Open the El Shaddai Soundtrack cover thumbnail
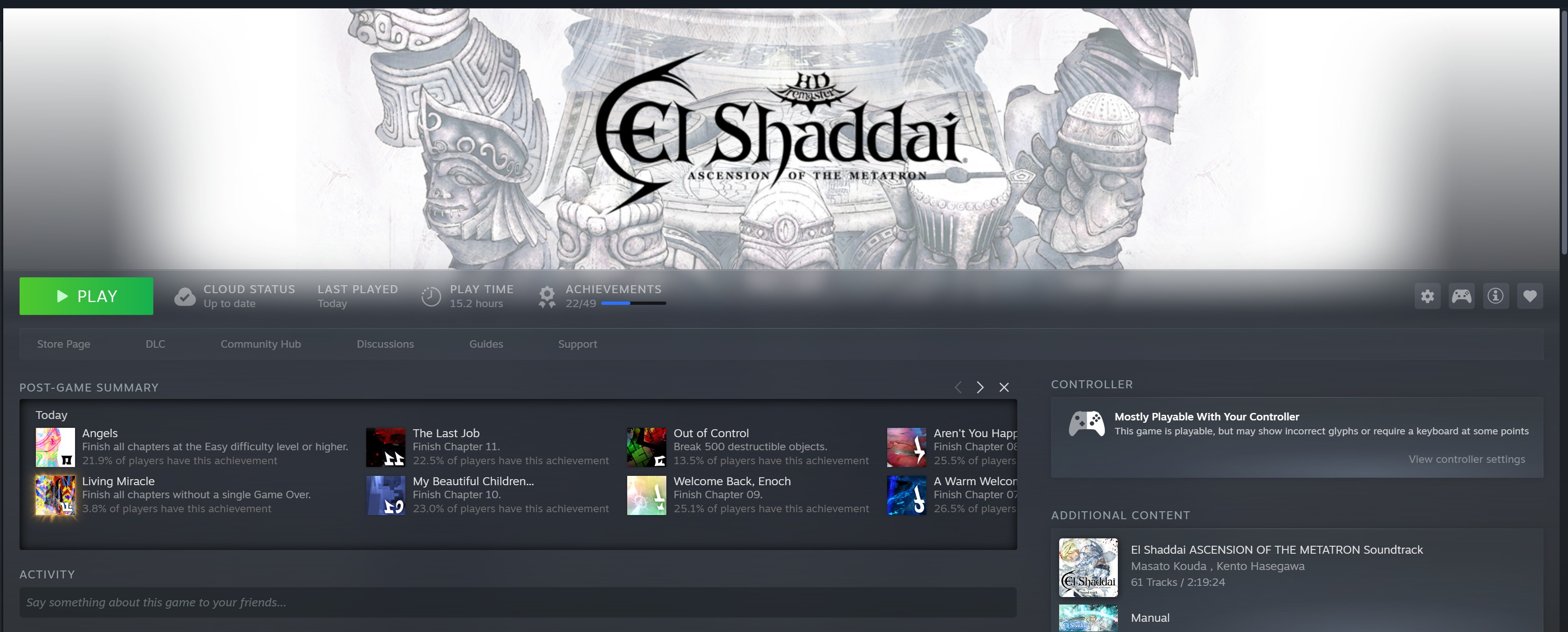This screenshot has height=632, width=1568. click(x=1089, y=568)
